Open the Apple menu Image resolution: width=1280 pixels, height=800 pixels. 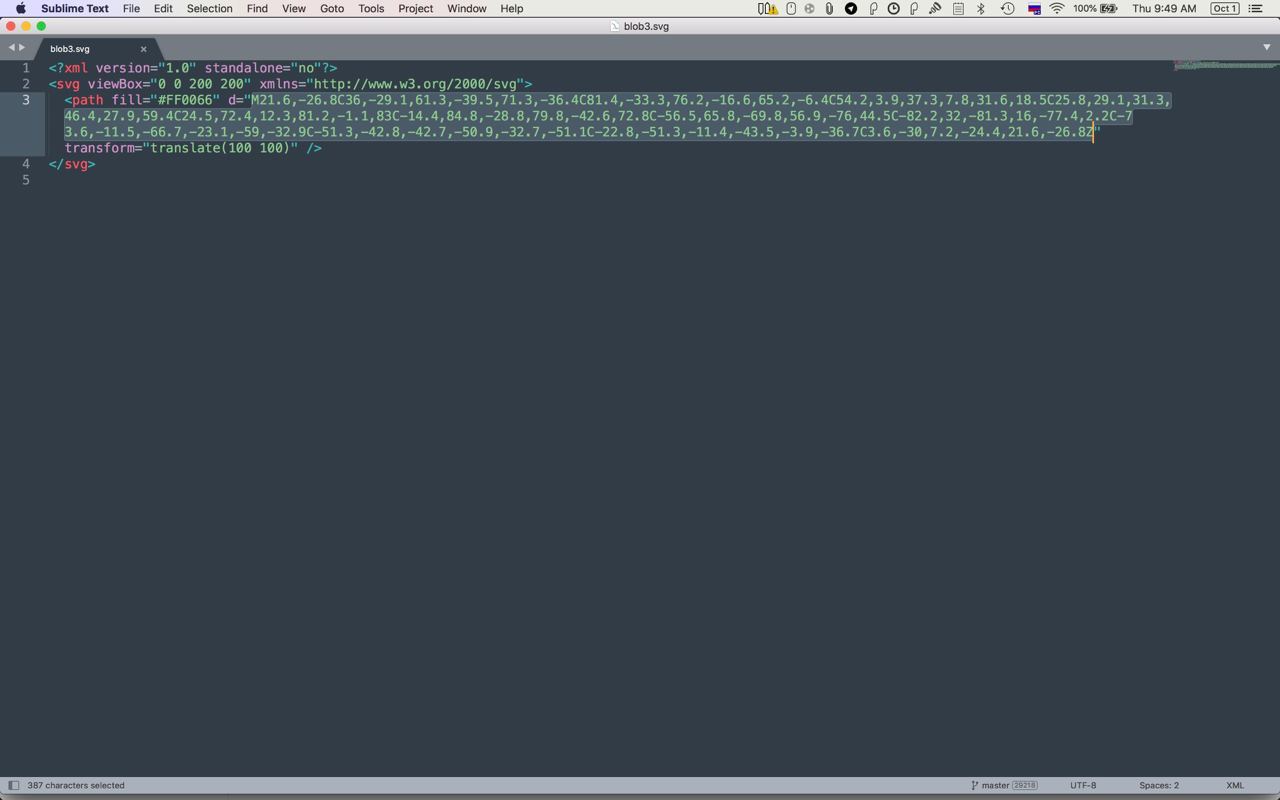(x=20, y=8)
